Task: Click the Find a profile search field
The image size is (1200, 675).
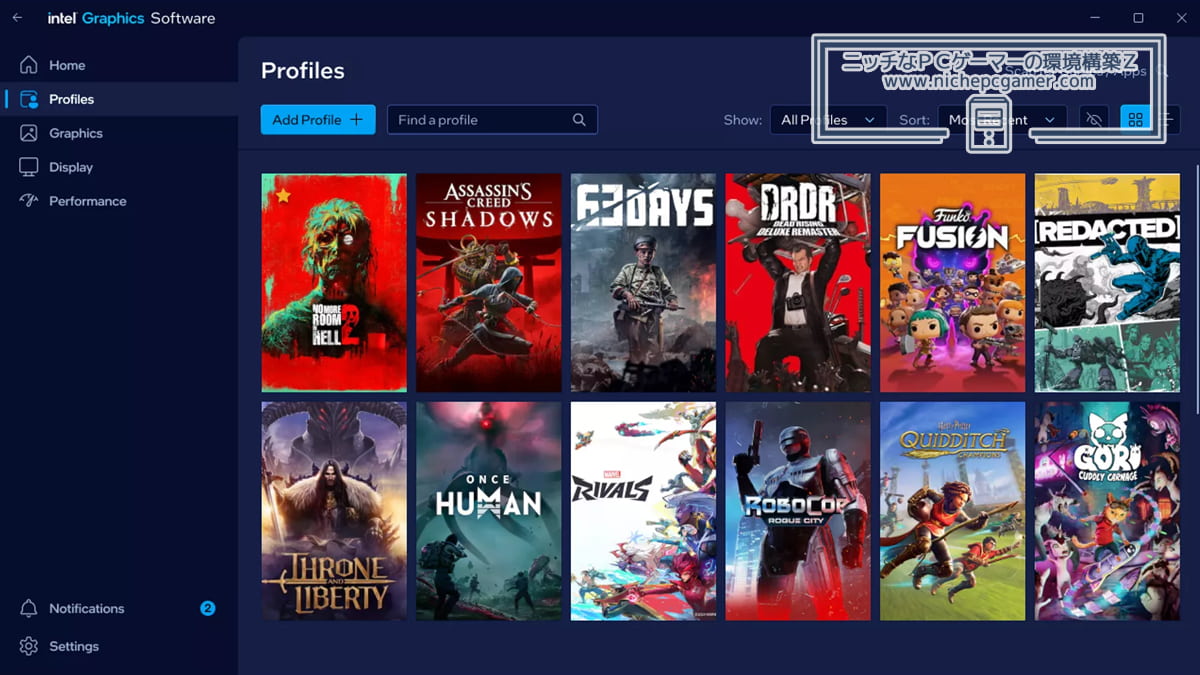Action: click(492, 119)
